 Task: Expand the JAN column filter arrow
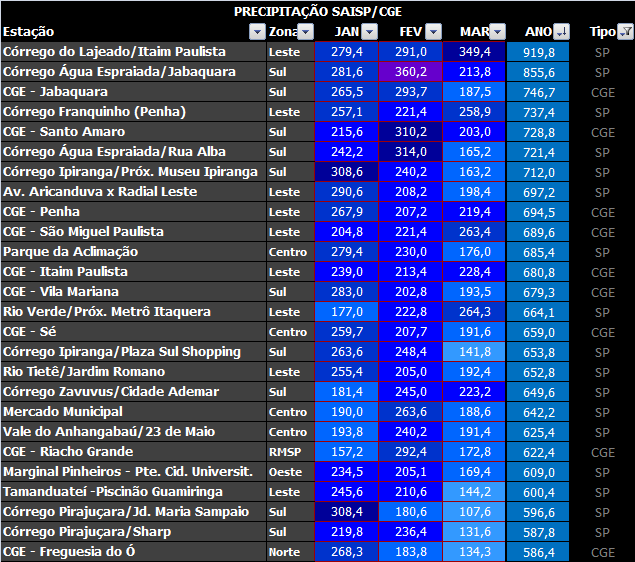[x=369, y=32]
